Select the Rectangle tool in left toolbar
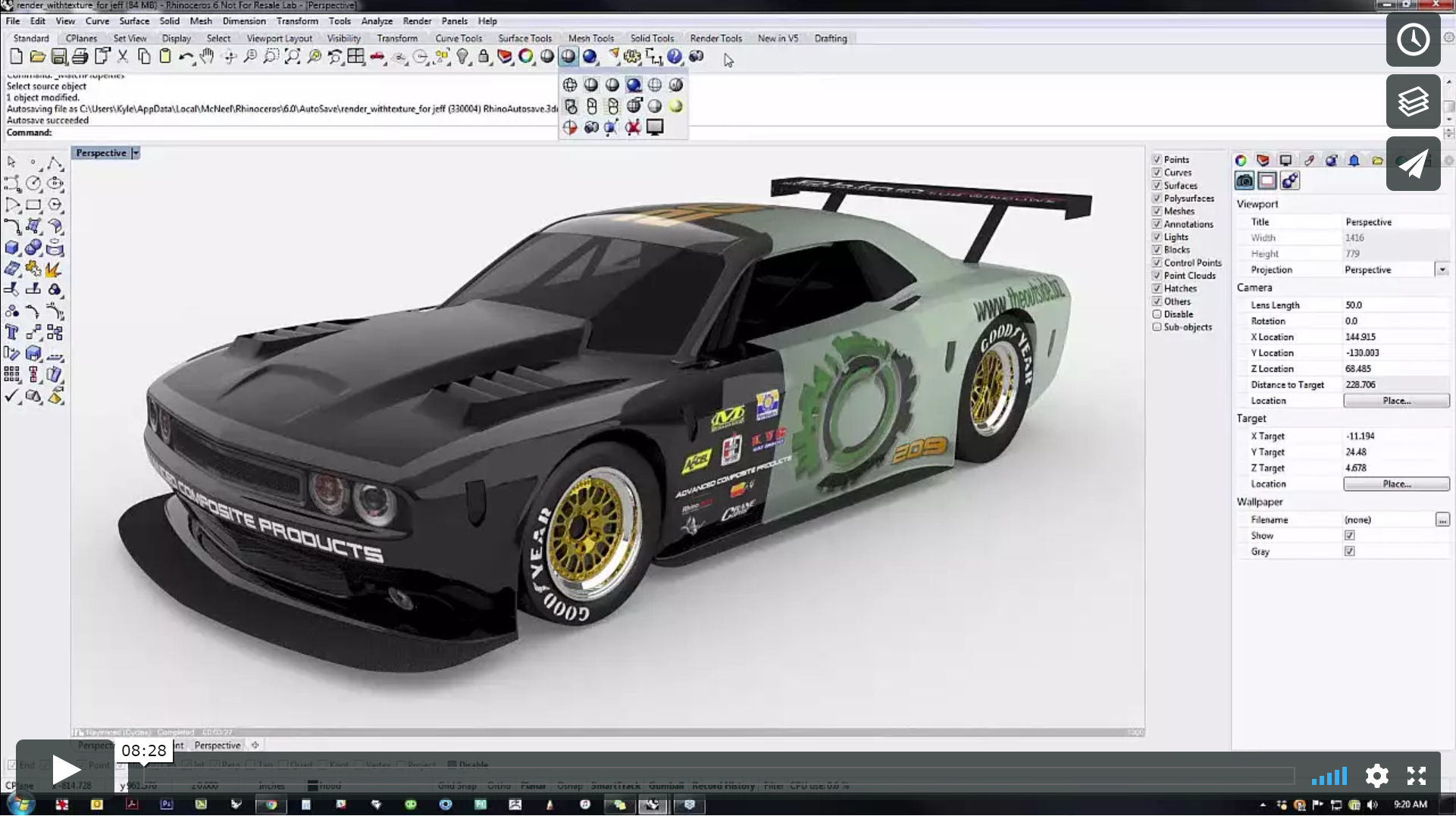The width and height of the screenshot is (1456, 816). (x=33, y=205)
